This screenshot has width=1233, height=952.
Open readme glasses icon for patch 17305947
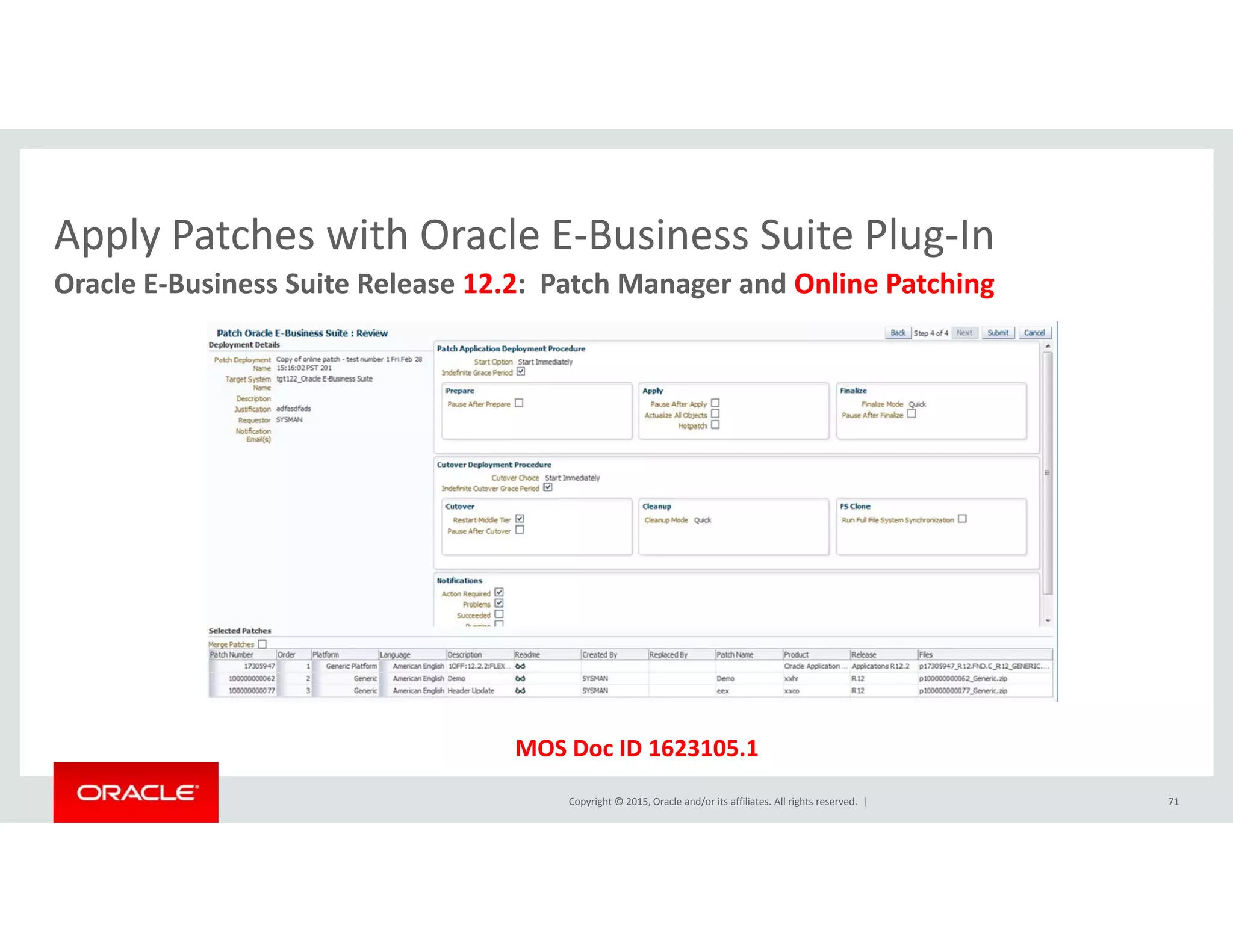coord(520,666)
